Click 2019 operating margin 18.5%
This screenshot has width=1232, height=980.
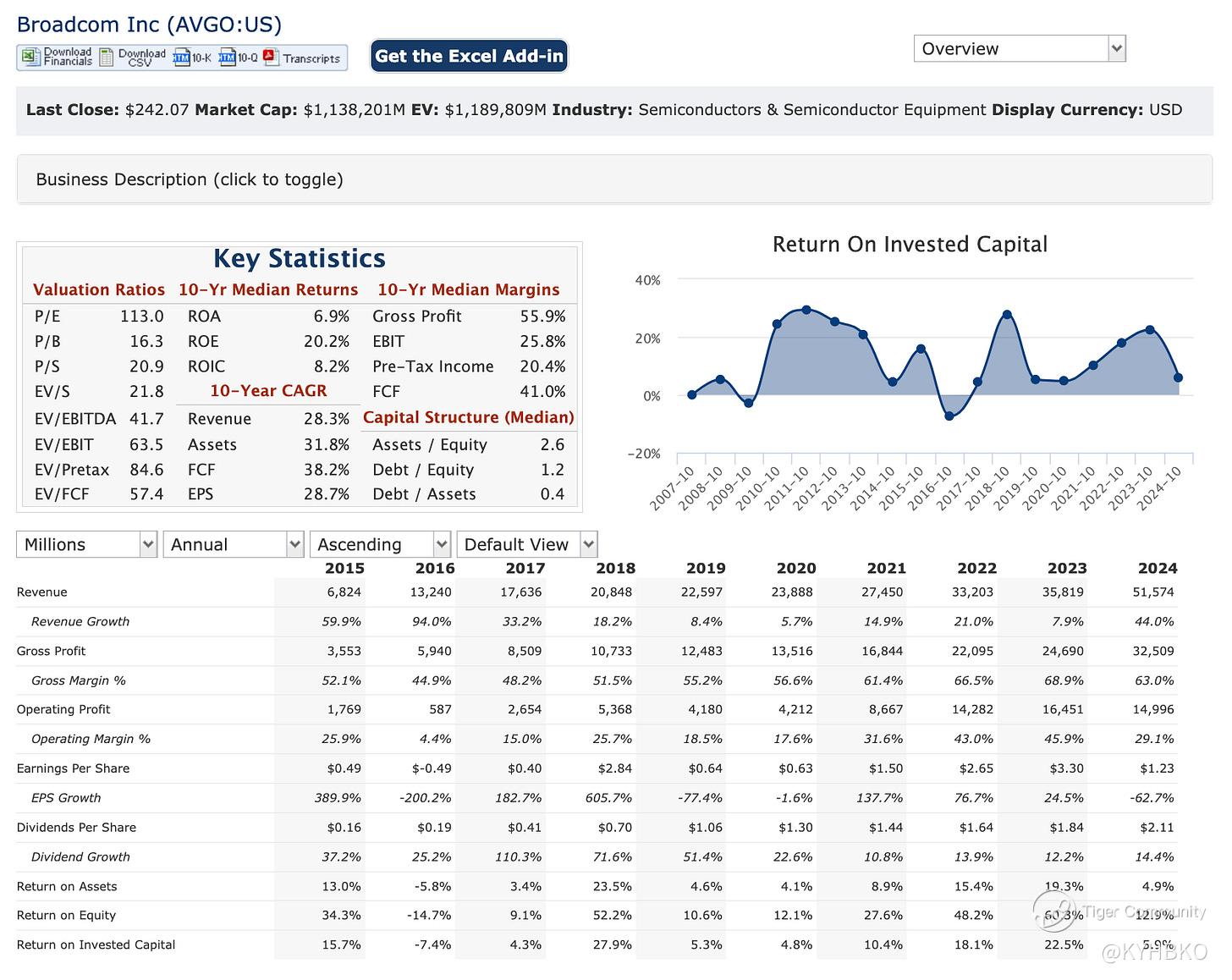[x=701, y=739]
